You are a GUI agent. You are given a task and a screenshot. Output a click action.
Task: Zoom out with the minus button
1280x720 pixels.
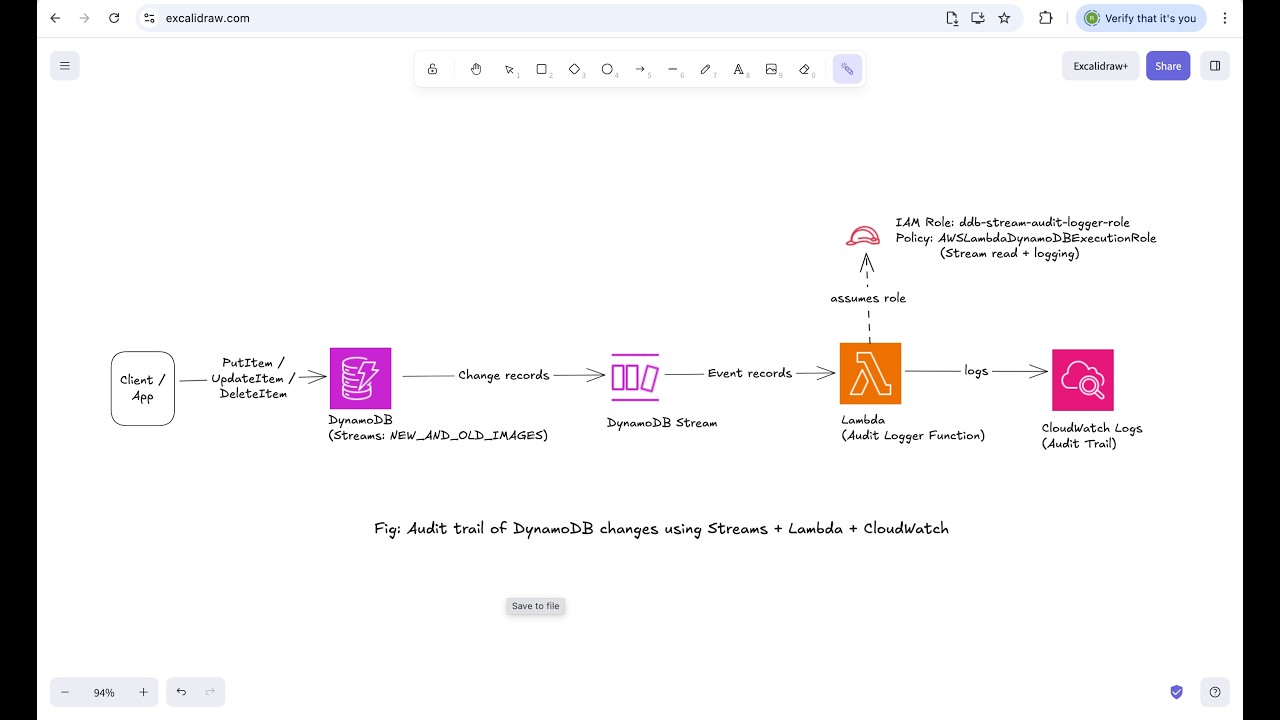click(65, 692)
